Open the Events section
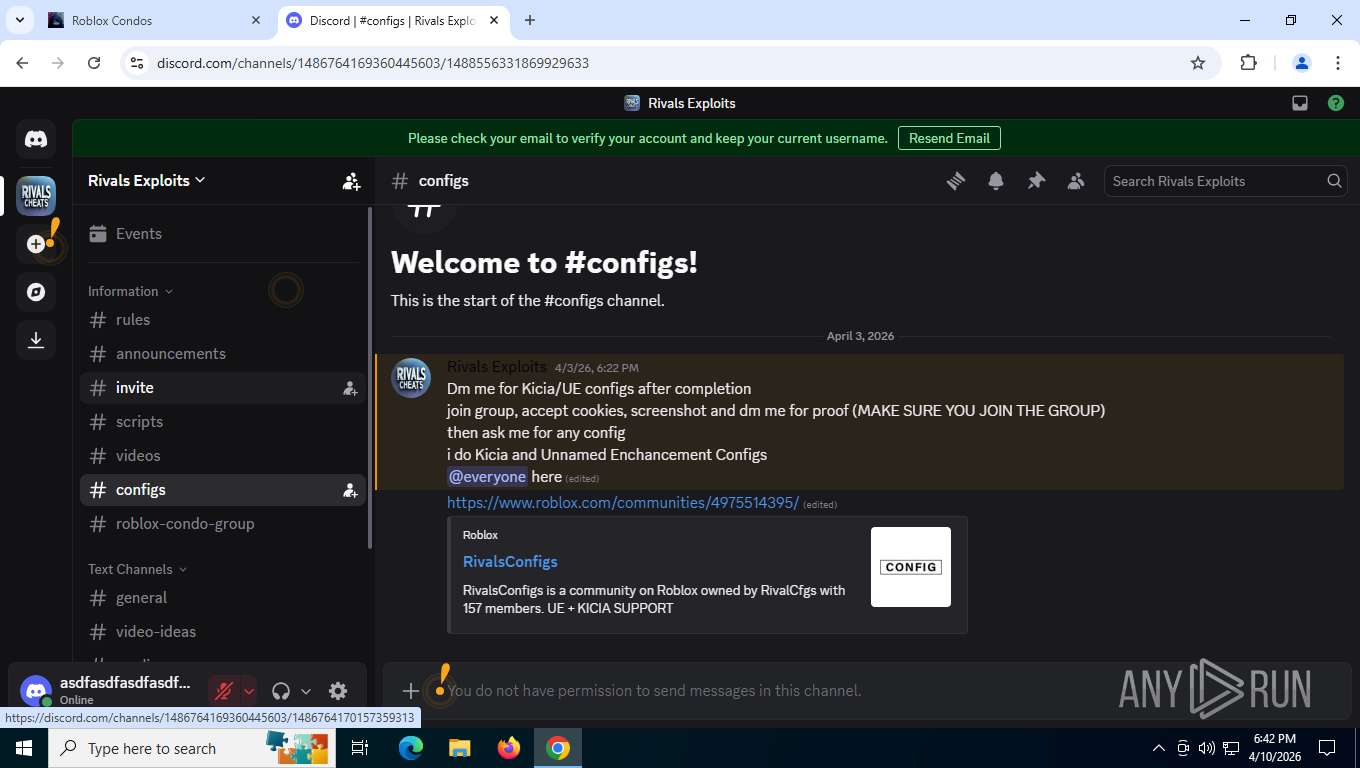The width and height of the screenshot is (1360, 768). (x=221, y=234)
